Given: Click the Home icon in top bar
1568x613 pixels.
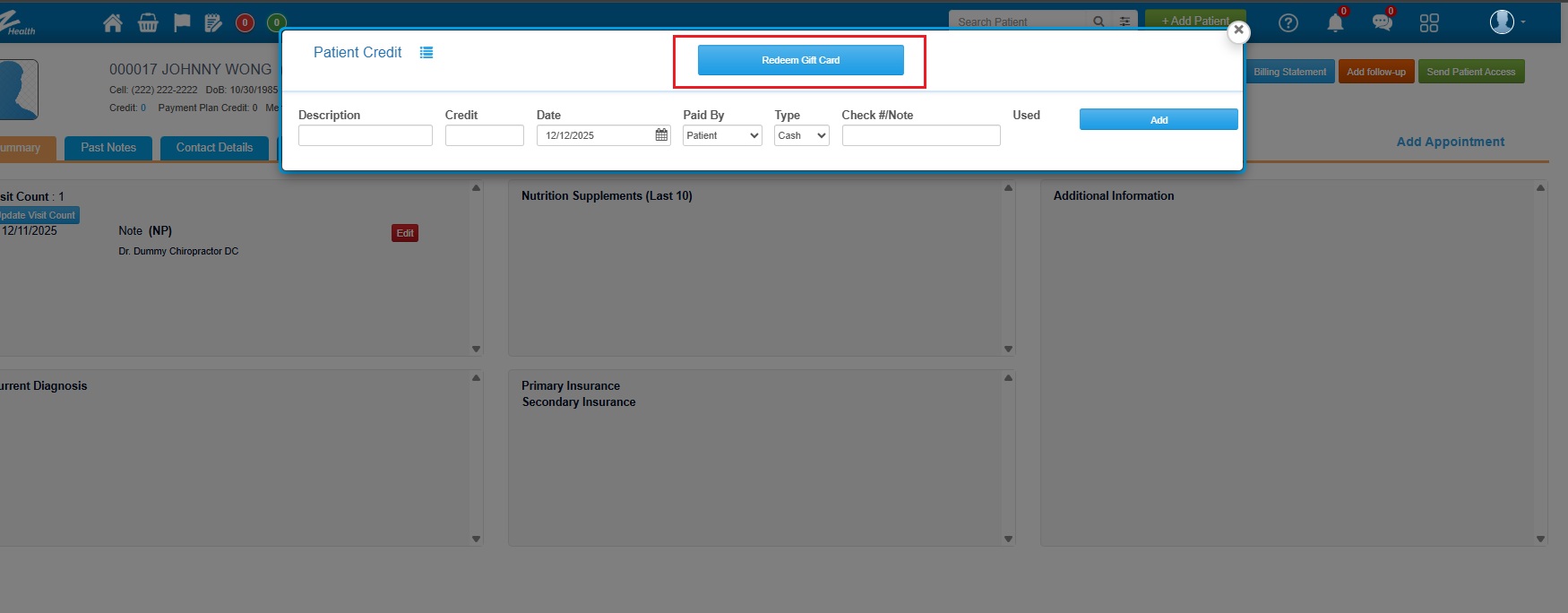Looking at the screenshot, I should point(113,23).
